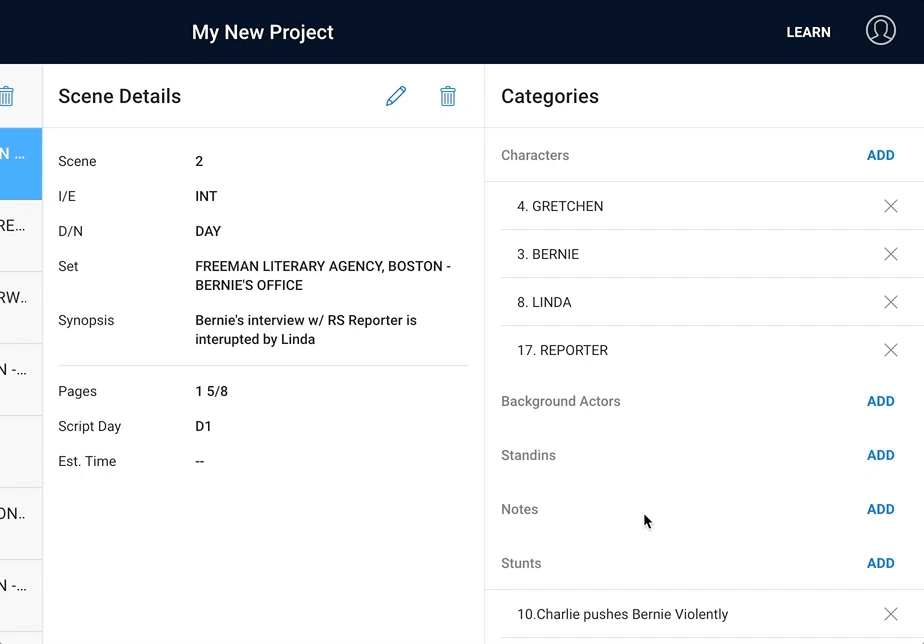
Task: Add a new character to Characters
Action: coord(880,155)
